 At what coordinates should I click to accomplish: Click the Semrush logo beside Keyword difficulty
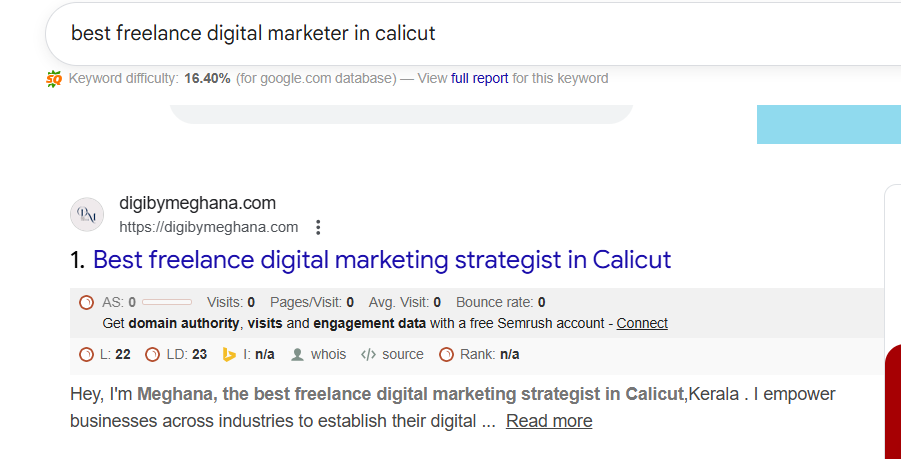click(x=54, y=79)
